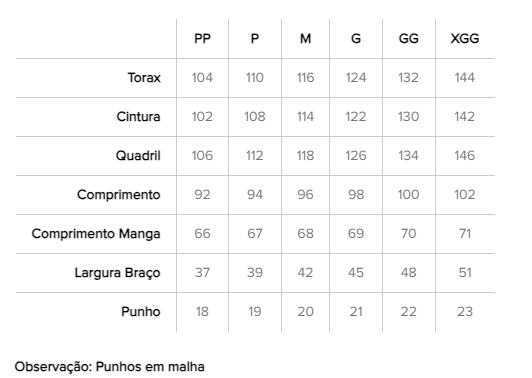532x378 pixels.
Task: Click the Torax value 144 for XGG
Action: [464, 78]
